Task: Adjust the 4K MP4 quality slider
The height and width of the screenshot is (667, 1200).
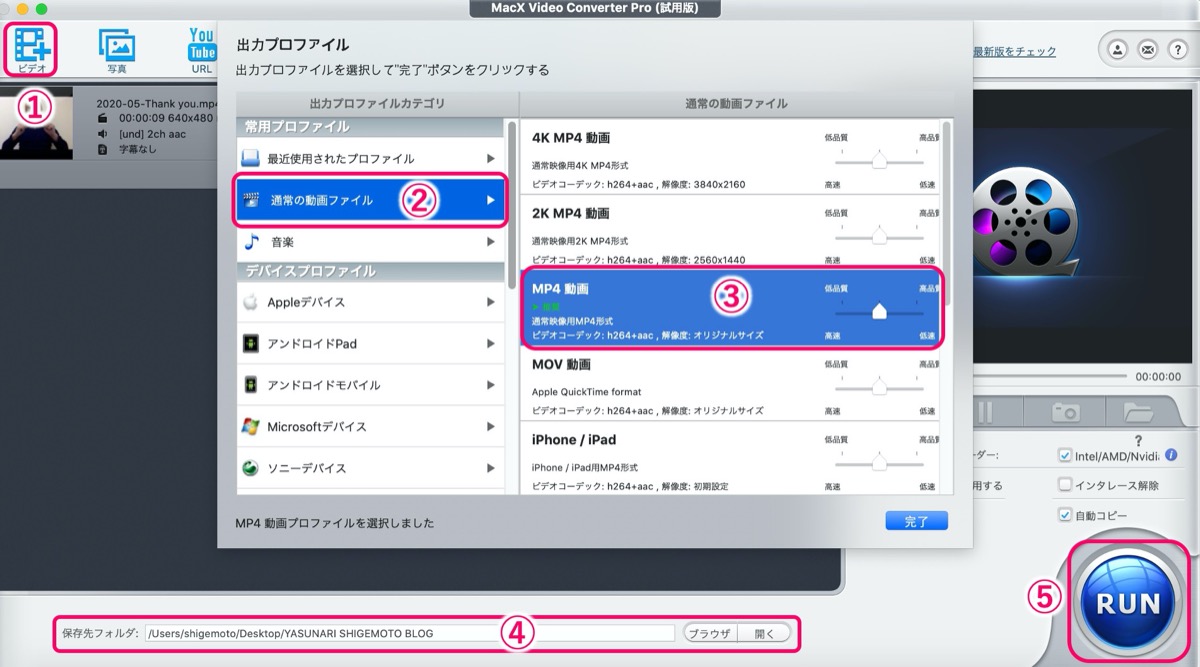Action: (879, 161)
